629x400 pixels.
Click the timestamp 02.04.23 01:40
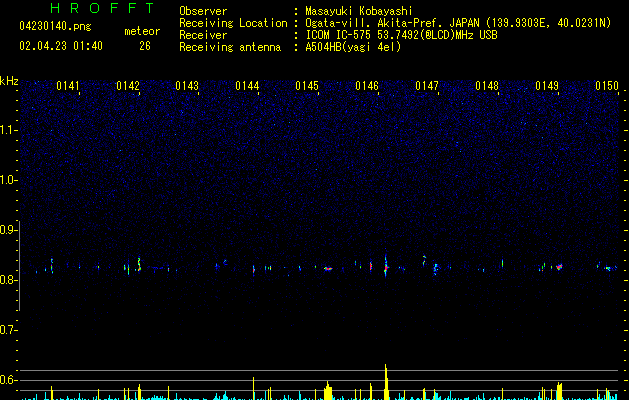point(61,46)
